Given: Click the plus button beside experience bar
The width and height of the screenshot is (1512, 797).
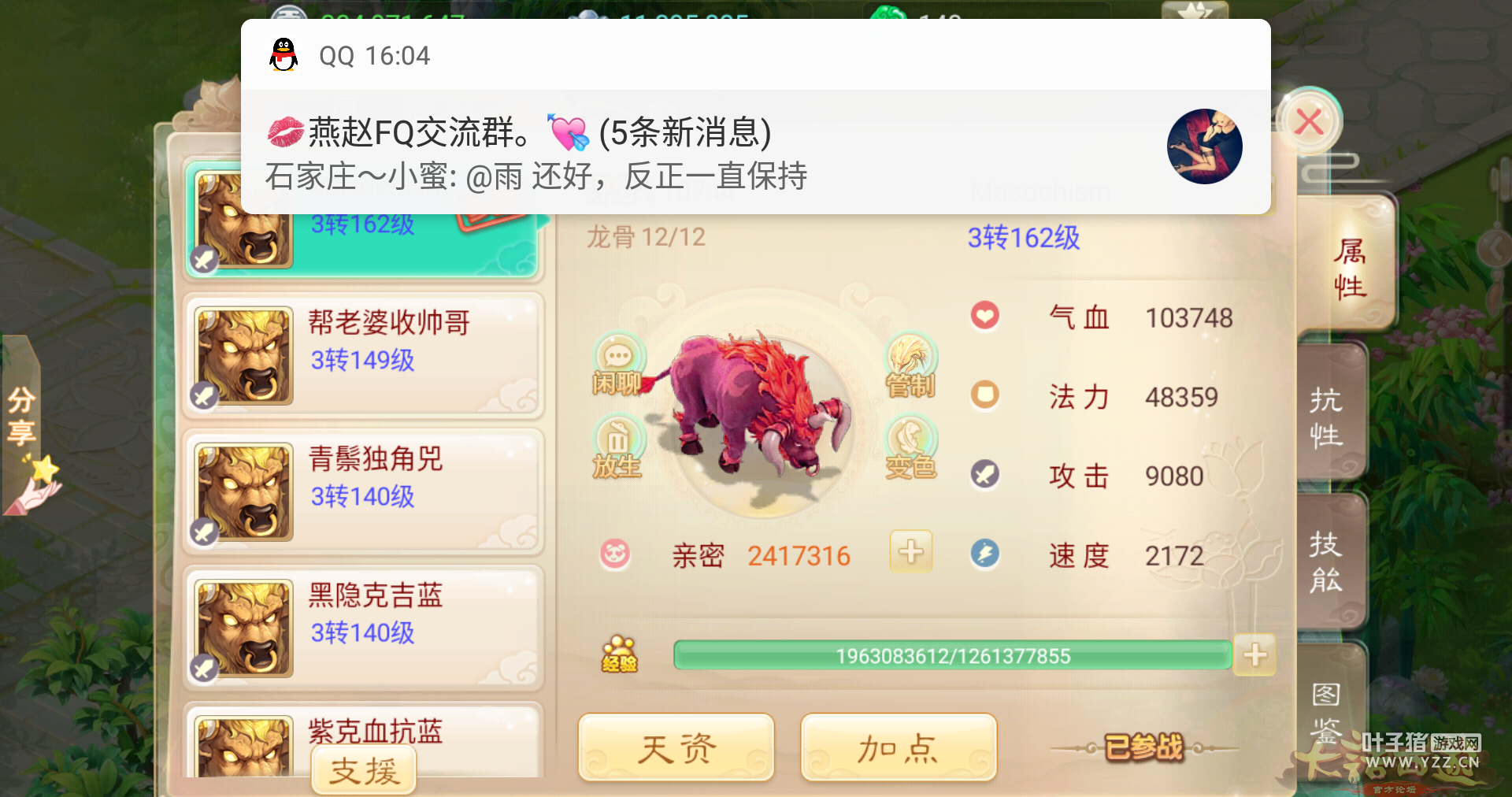Looking at the screenshot, I should 1254,654.
